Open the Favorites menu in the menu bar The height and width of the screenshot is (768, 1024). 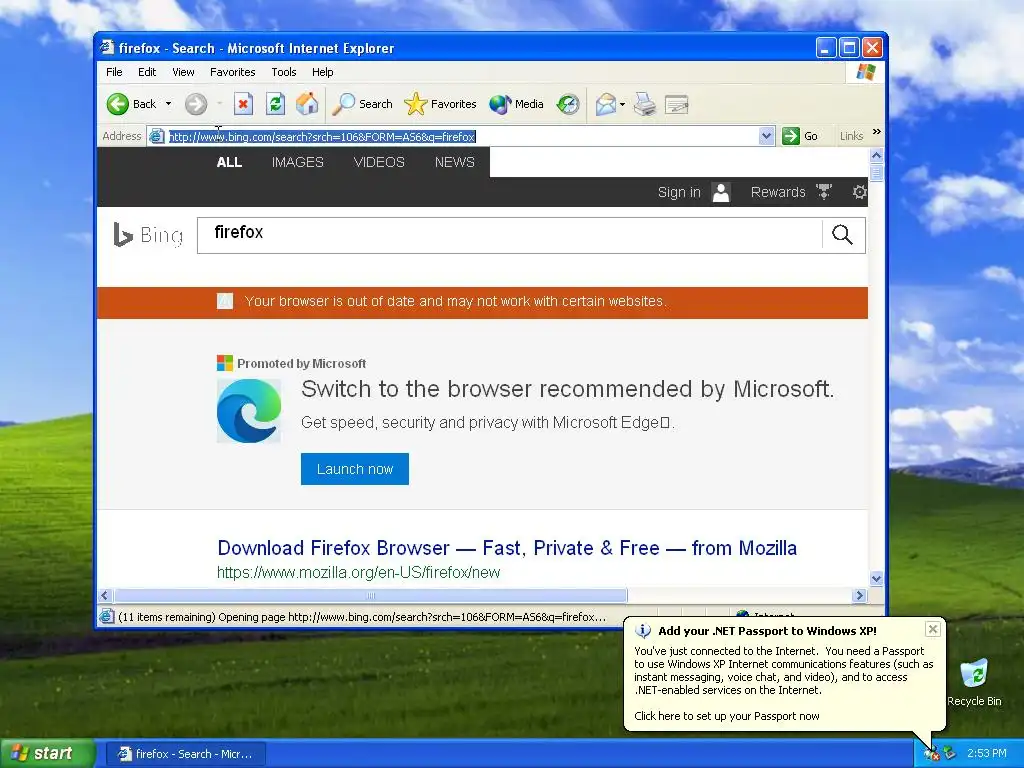click(x=232, y=72)
